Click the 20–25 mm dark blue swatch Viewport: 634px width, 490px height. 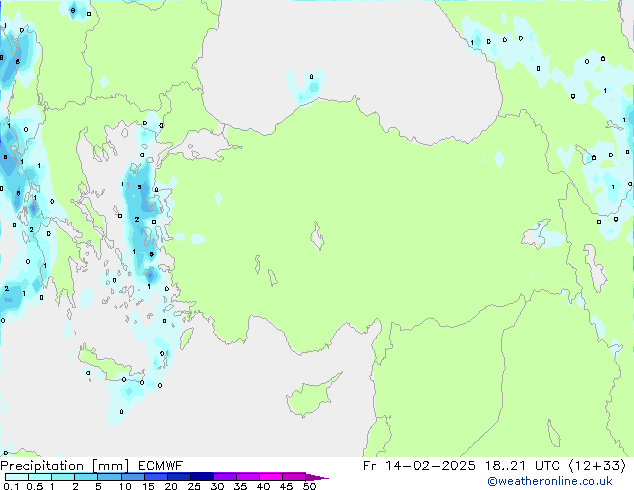(179, 477)
